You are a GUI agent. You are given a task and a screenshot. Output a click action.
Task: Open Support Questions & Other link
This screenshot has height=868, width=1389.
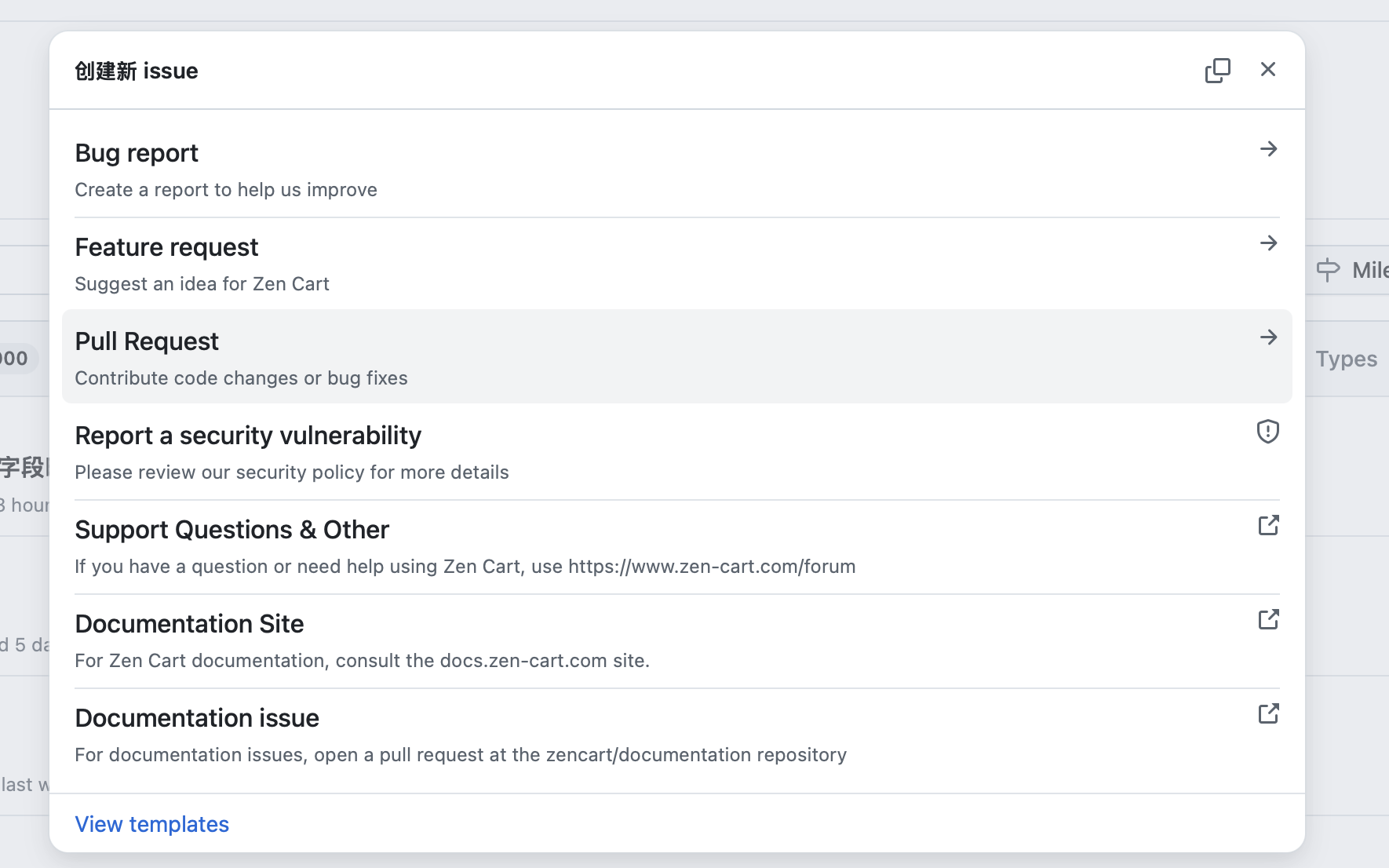tap(676, 546)
